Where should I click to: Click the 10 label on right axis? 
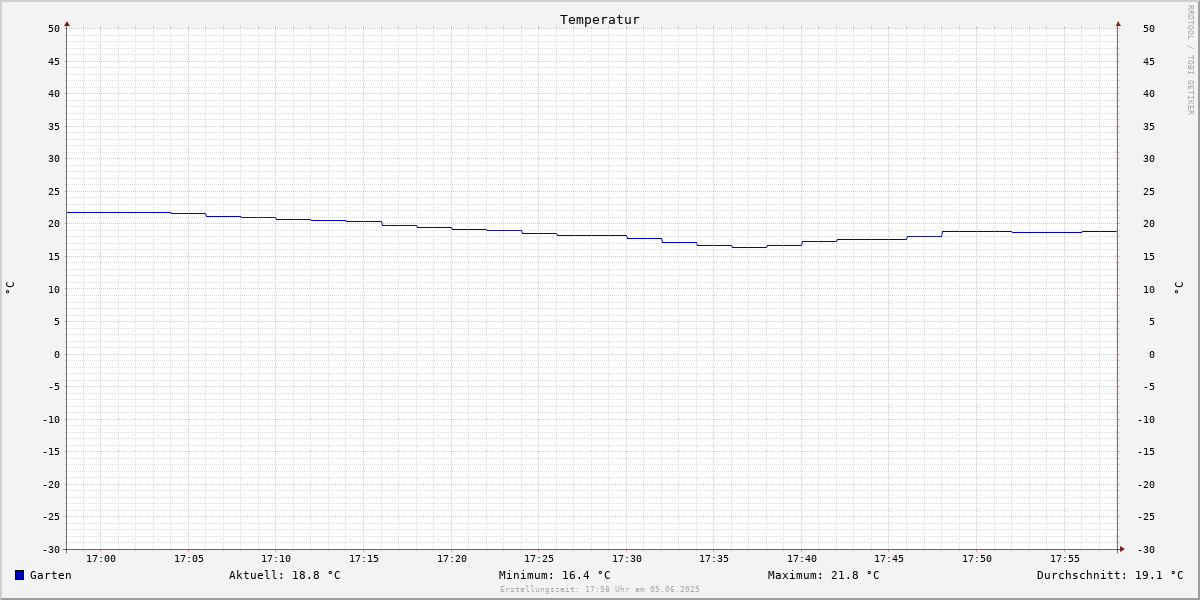point(1149,289)
